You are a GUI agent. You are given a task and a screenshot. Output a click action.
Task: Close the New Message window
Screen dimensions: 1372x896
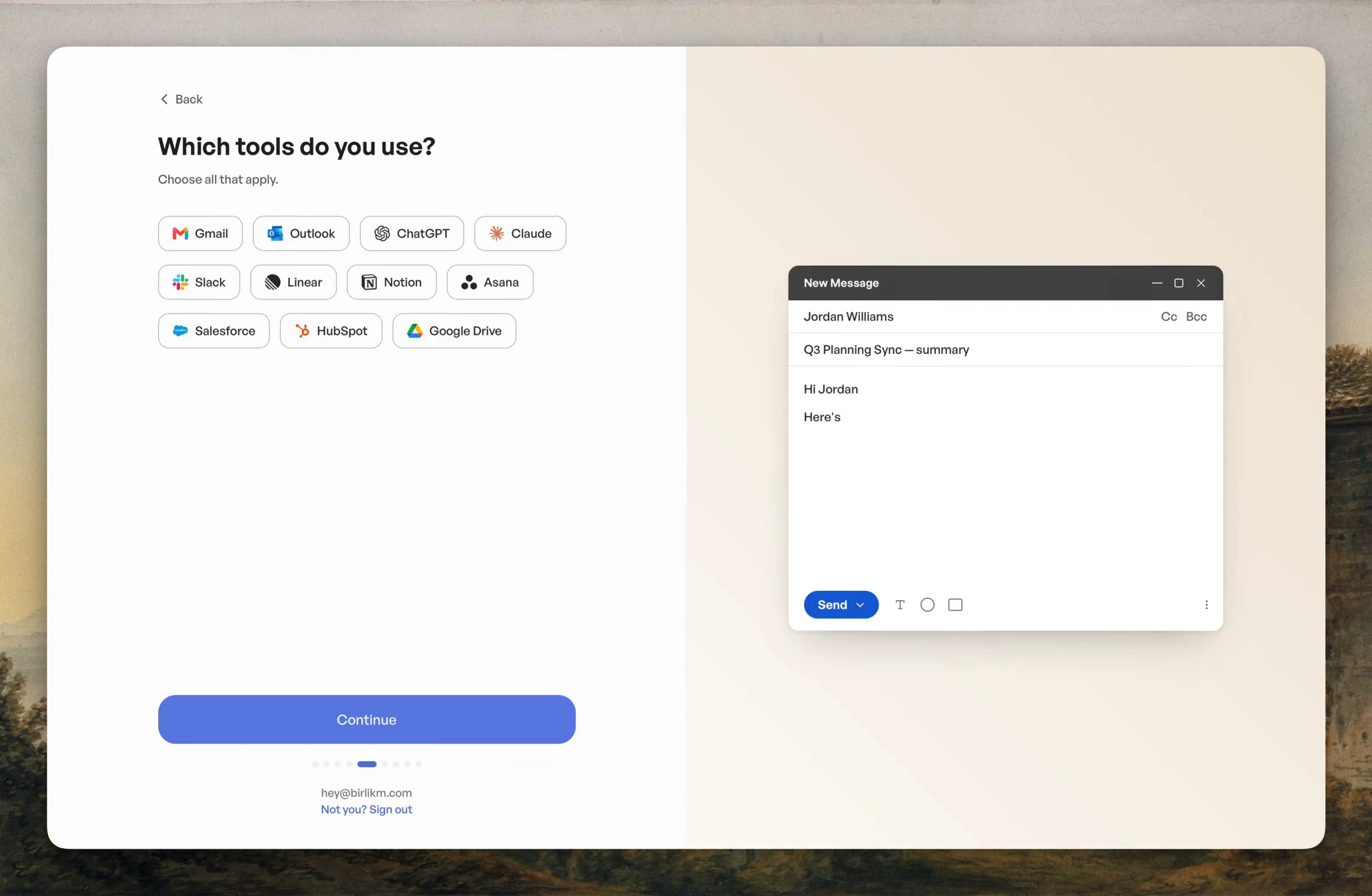[1201, 283]
